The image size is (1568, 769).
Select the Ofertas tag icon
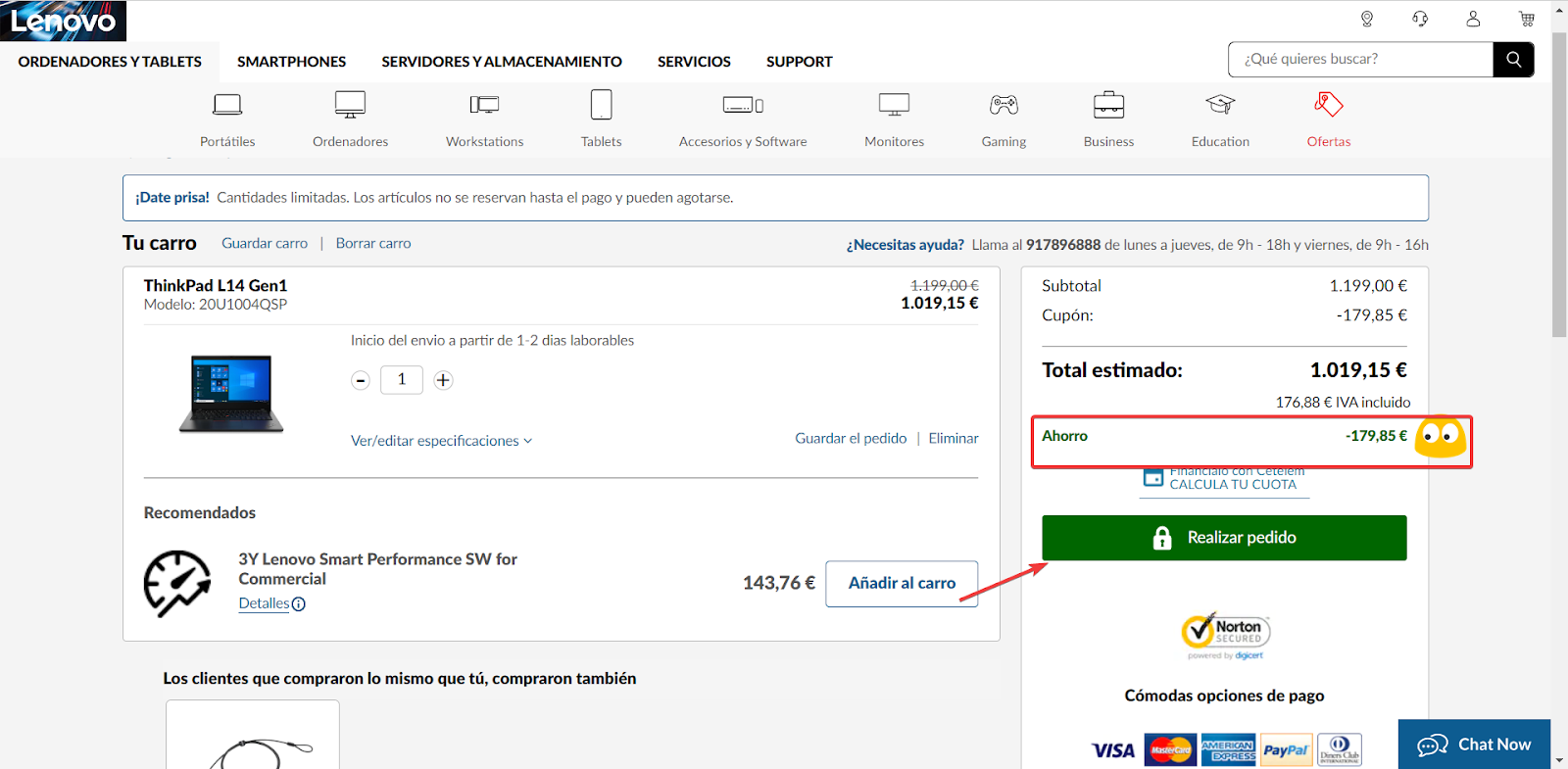coord(1328,105)
